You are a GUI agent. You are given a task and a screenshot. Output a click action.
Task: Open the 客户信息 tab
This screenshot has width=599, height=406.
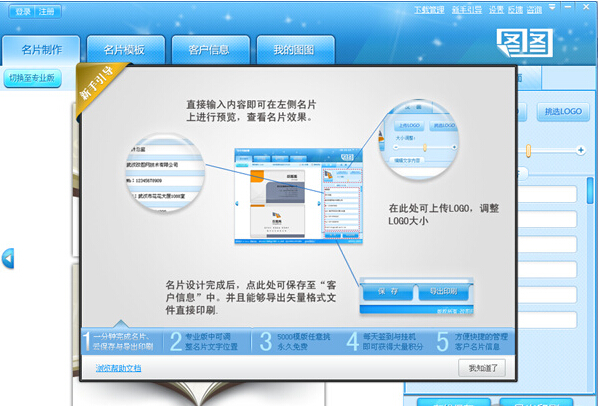coord(210,50)
